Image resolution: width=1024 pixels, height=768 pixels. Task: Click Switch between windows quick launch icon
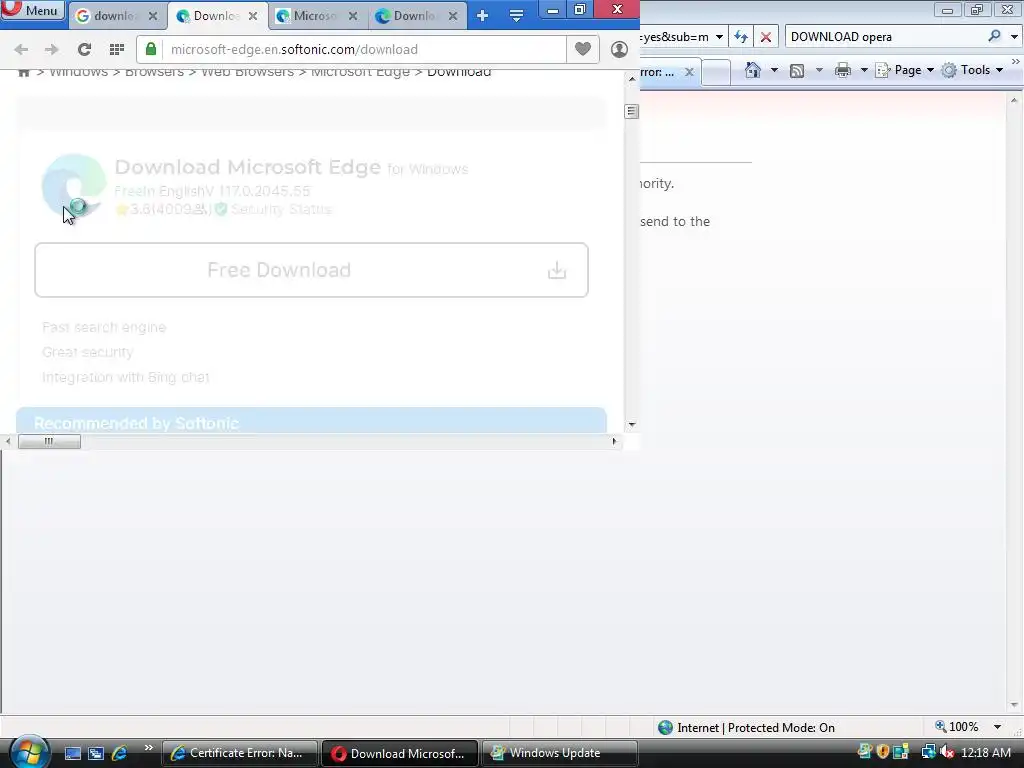pyautogui.click(x=96, y=753)
